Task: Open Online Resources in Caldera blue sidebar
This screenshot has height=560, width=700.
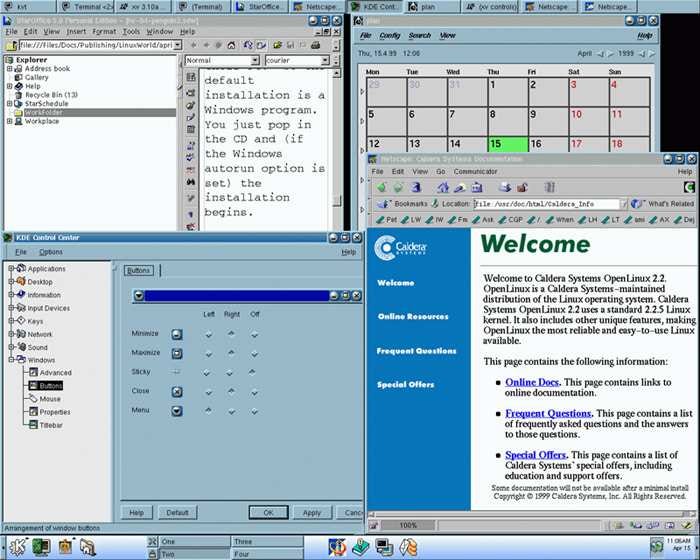Action: (x=413, y=316)
